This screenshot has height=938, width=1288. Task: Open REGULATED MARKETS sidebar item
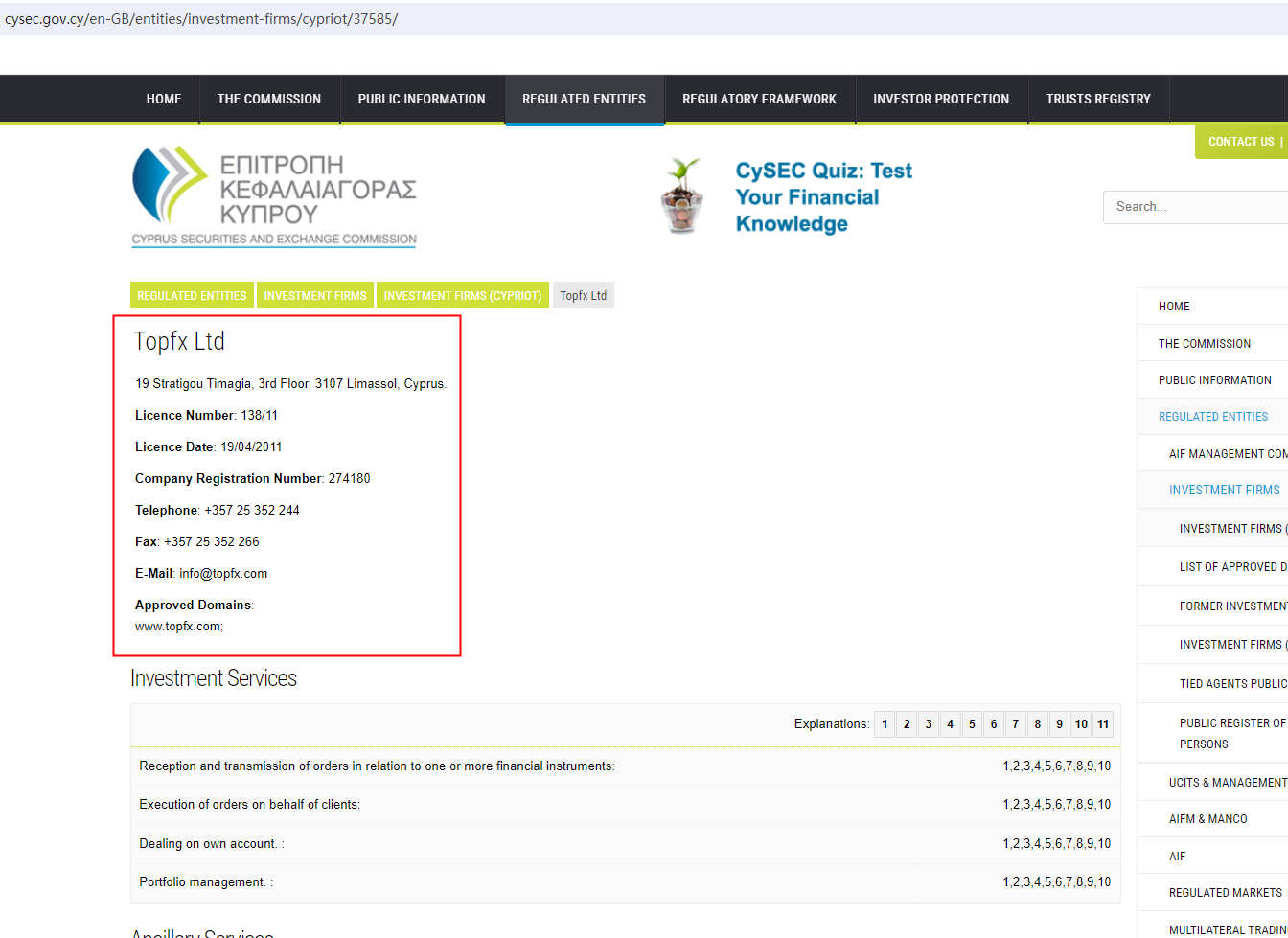point(1213,893)
